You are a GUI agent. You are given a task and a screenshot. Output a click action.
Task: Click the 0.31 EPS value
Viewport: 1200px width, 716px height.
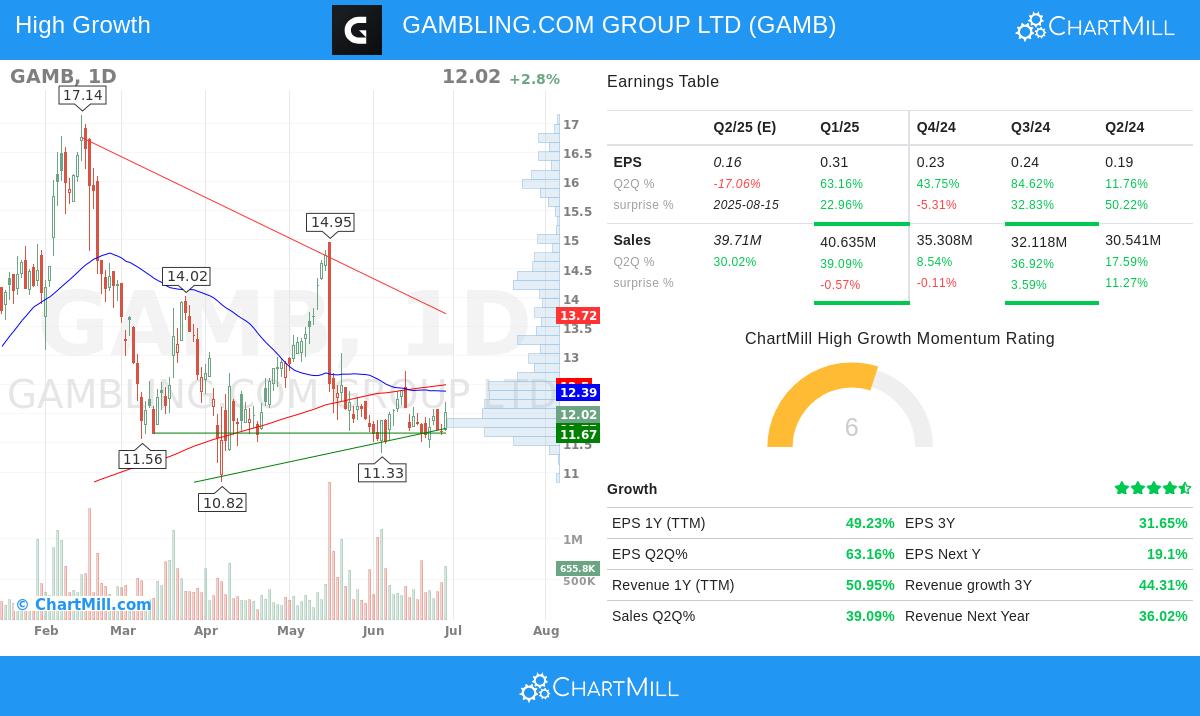pos(834,162)
